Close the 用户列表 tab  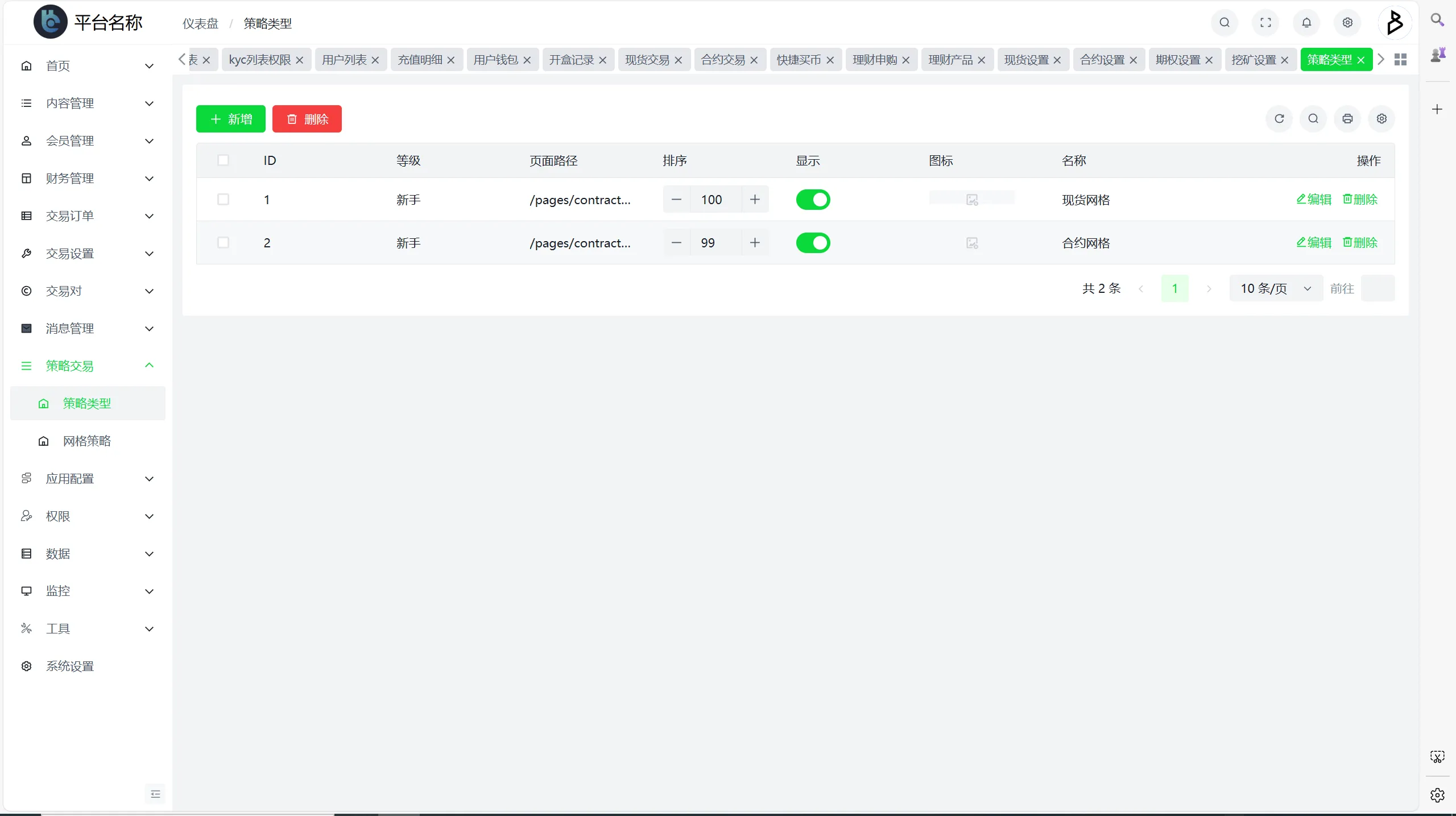coord(375,60)
